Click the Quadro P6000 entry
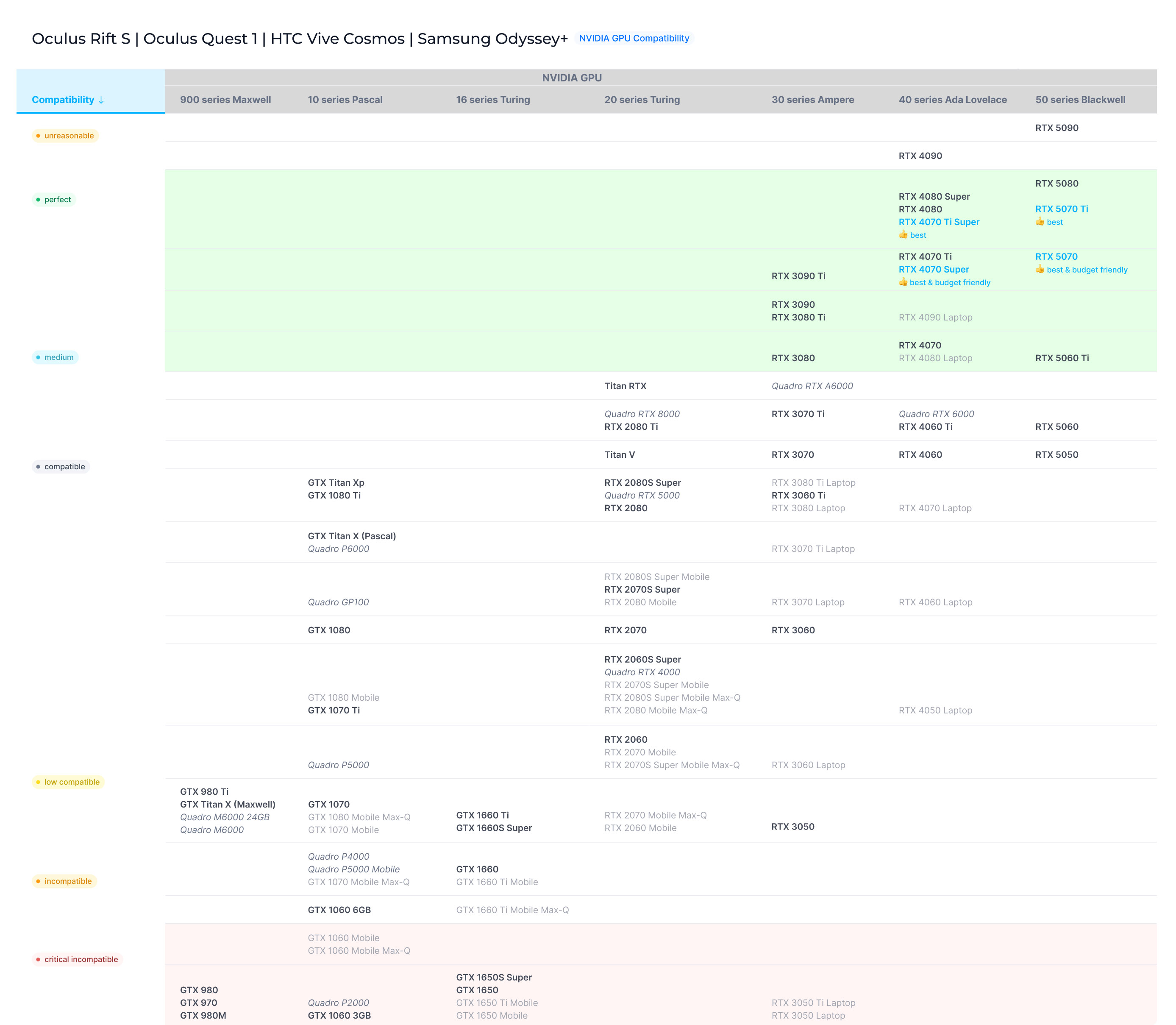The height and width of the screenshot is (1025, 1176). [x=339, y=549]
